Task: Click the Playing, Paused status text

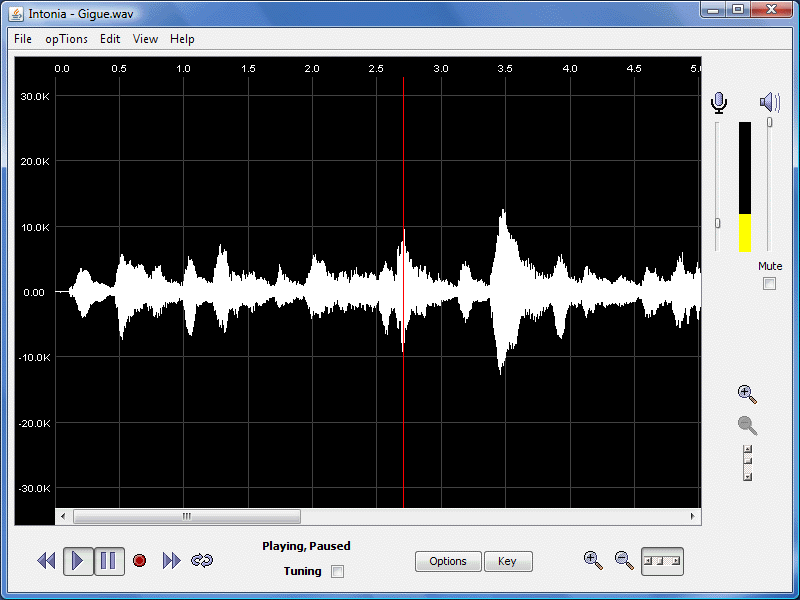Action: (306, 546)
